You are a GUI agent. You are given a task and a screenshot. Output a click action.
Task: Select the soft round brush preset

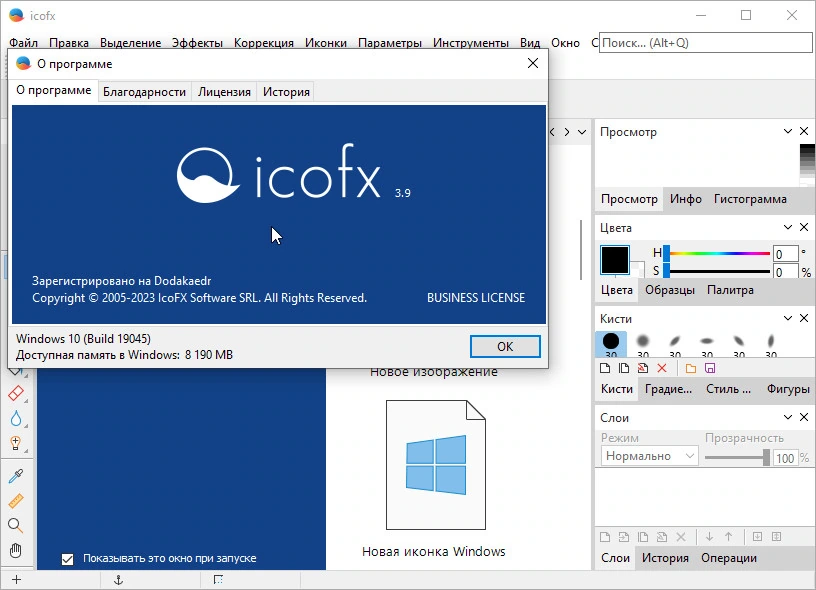643,344
